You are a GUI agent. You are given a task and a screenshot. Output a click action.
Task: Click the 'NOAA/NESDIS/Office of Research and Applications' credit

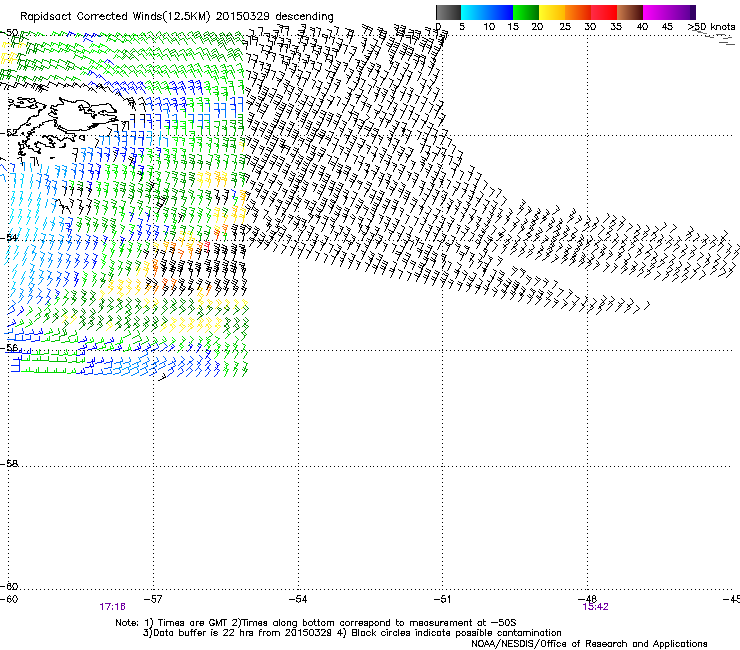click(589, 644)
